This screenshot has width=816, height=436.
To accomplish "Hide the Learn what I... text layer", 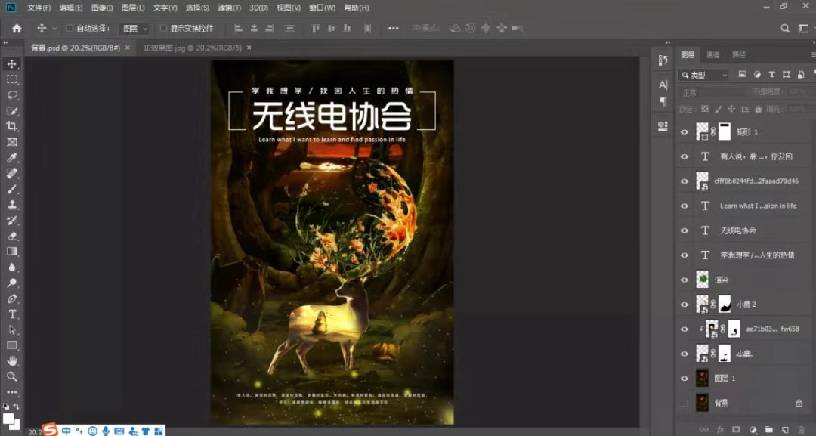I will coord(684,206).
